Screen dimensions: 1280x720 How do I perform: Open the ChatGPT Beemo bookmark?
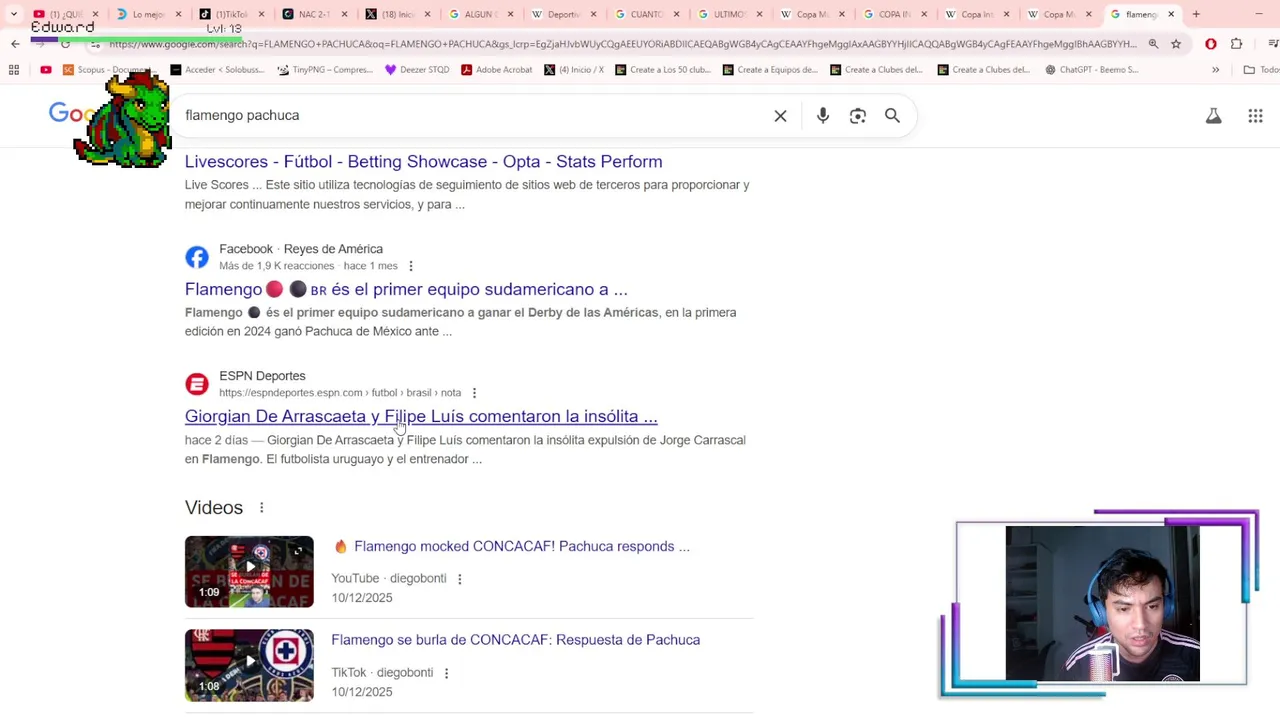[1092, 70]
